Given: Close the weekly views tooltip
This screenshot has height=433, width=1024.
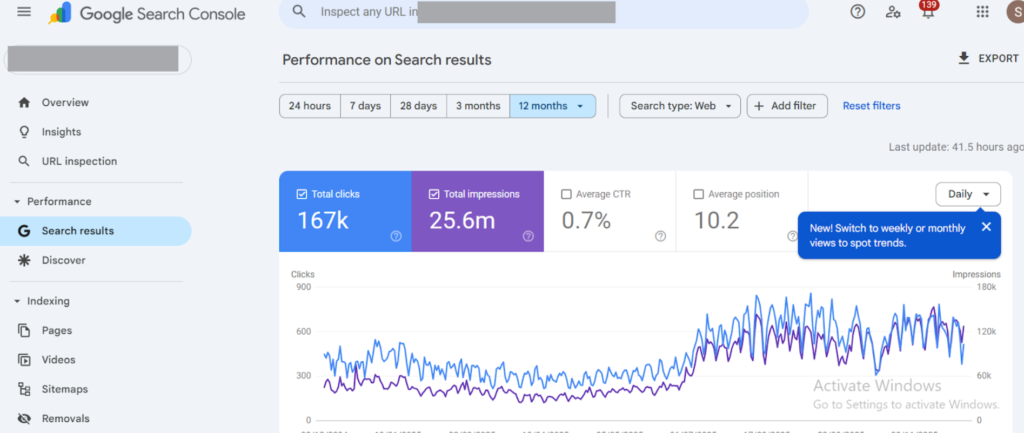Looking at the screenshot, I should 986,227.
